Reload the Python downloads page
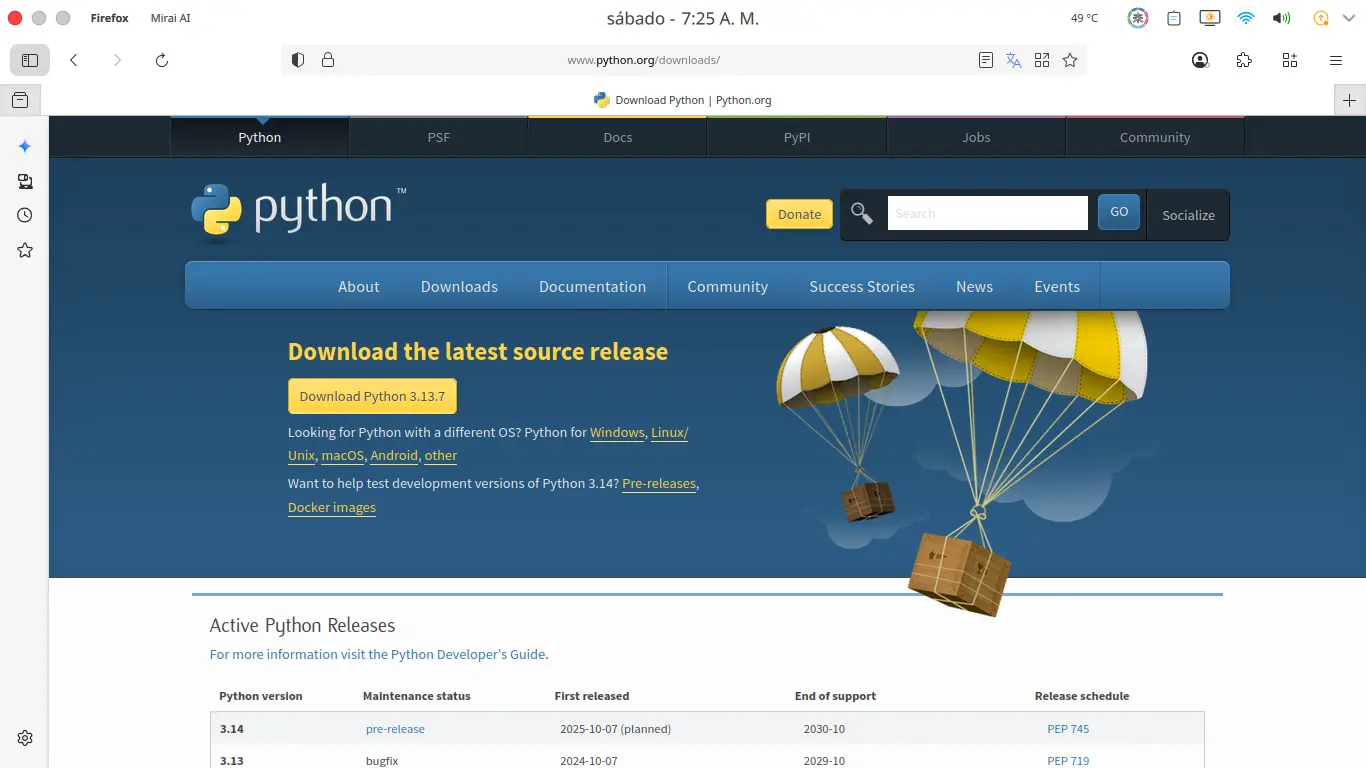 pos(161,60)
